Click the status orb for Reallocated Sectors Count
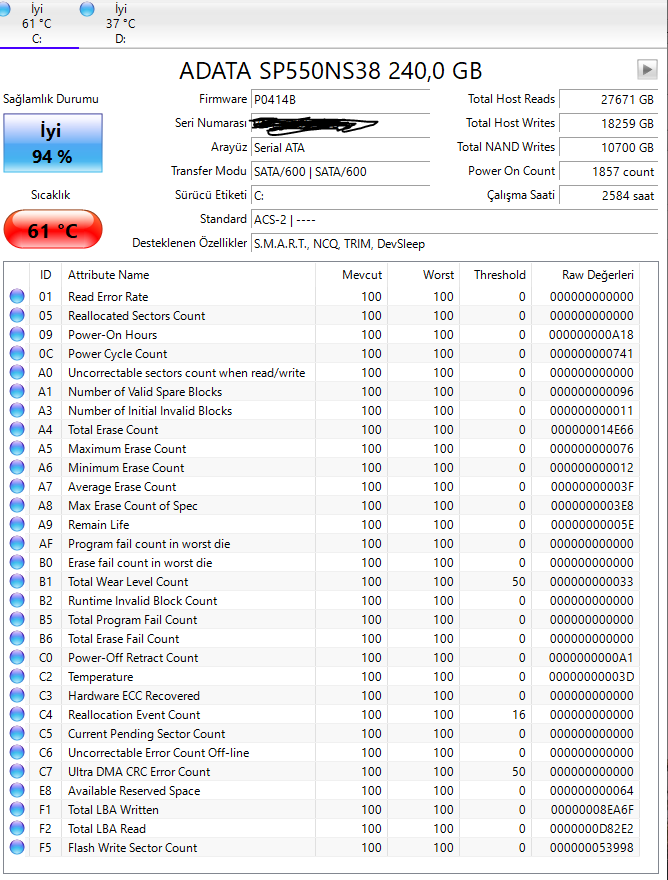Image resolution: width=668 pixels, height=880 pixels. click(17, 315)
